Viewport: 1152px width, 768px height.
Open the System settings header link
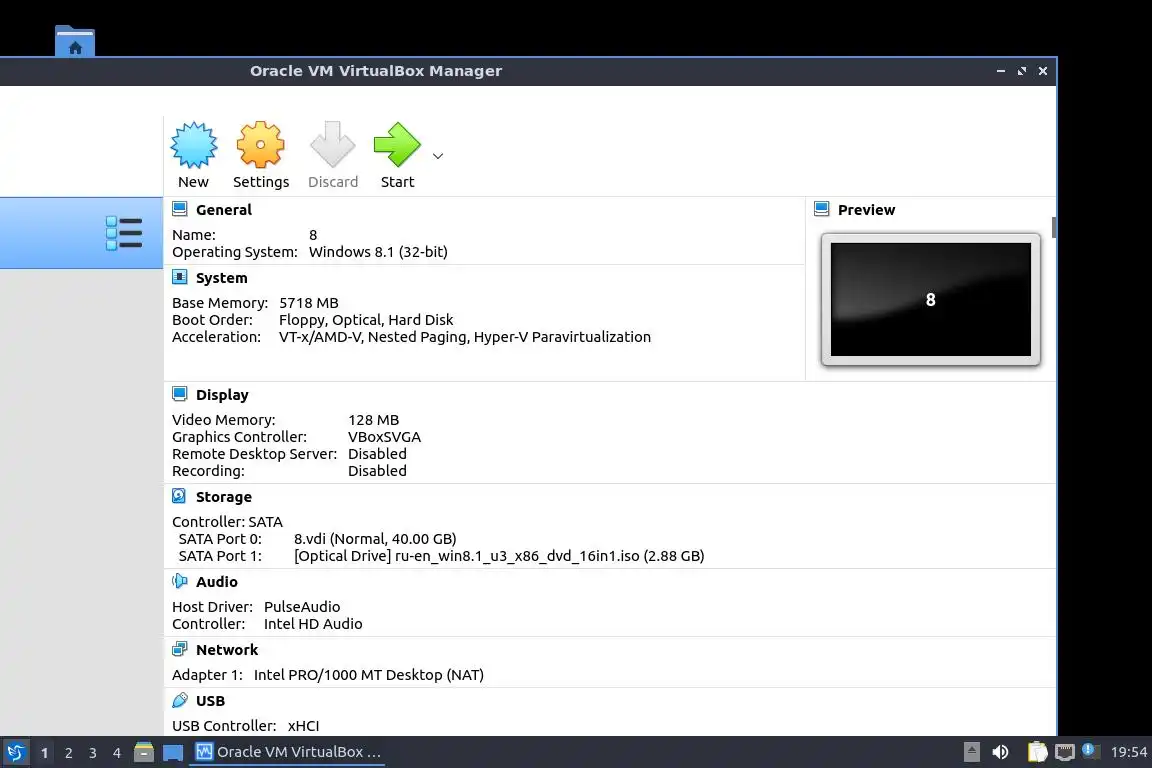[221, 278]
